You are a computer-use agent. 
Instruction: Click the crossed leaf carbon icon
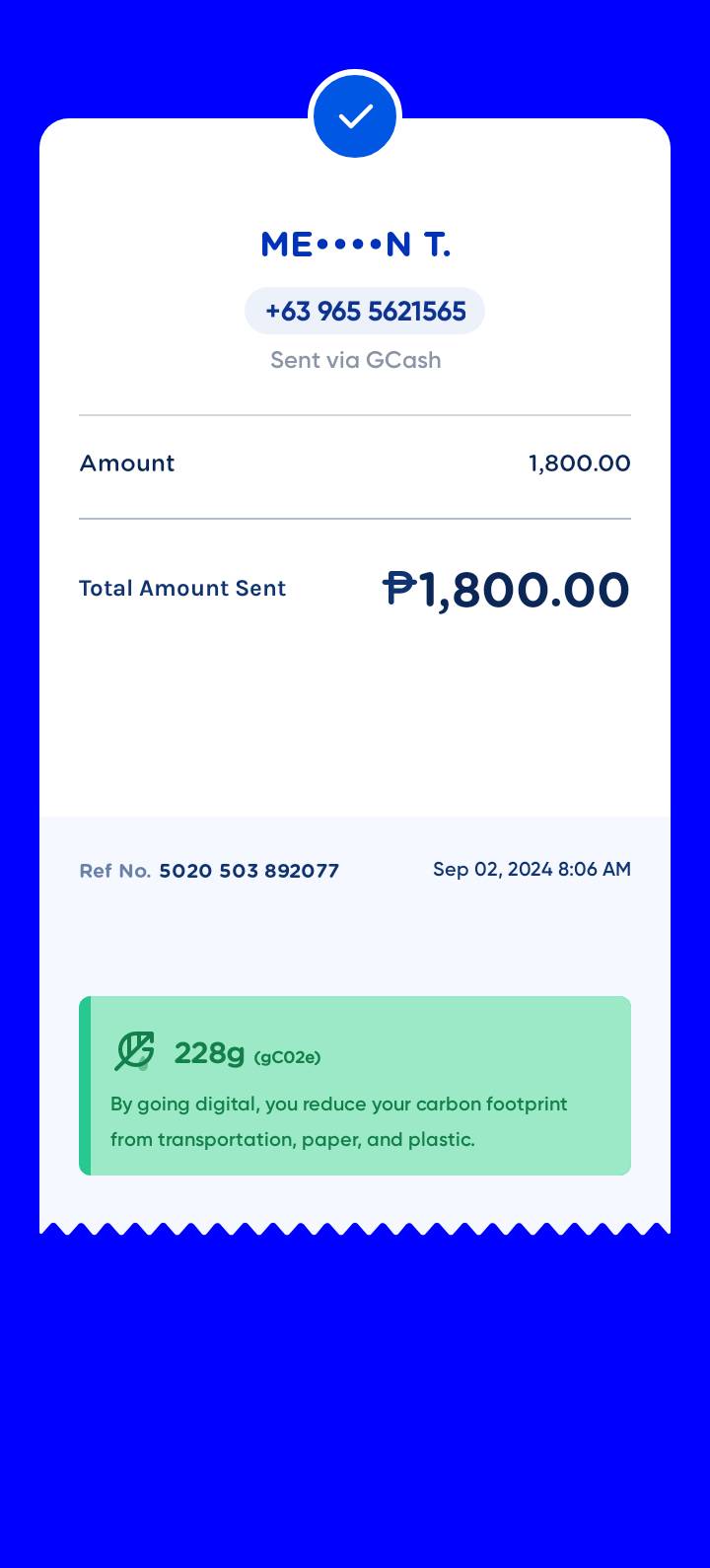pos(134,1051)
